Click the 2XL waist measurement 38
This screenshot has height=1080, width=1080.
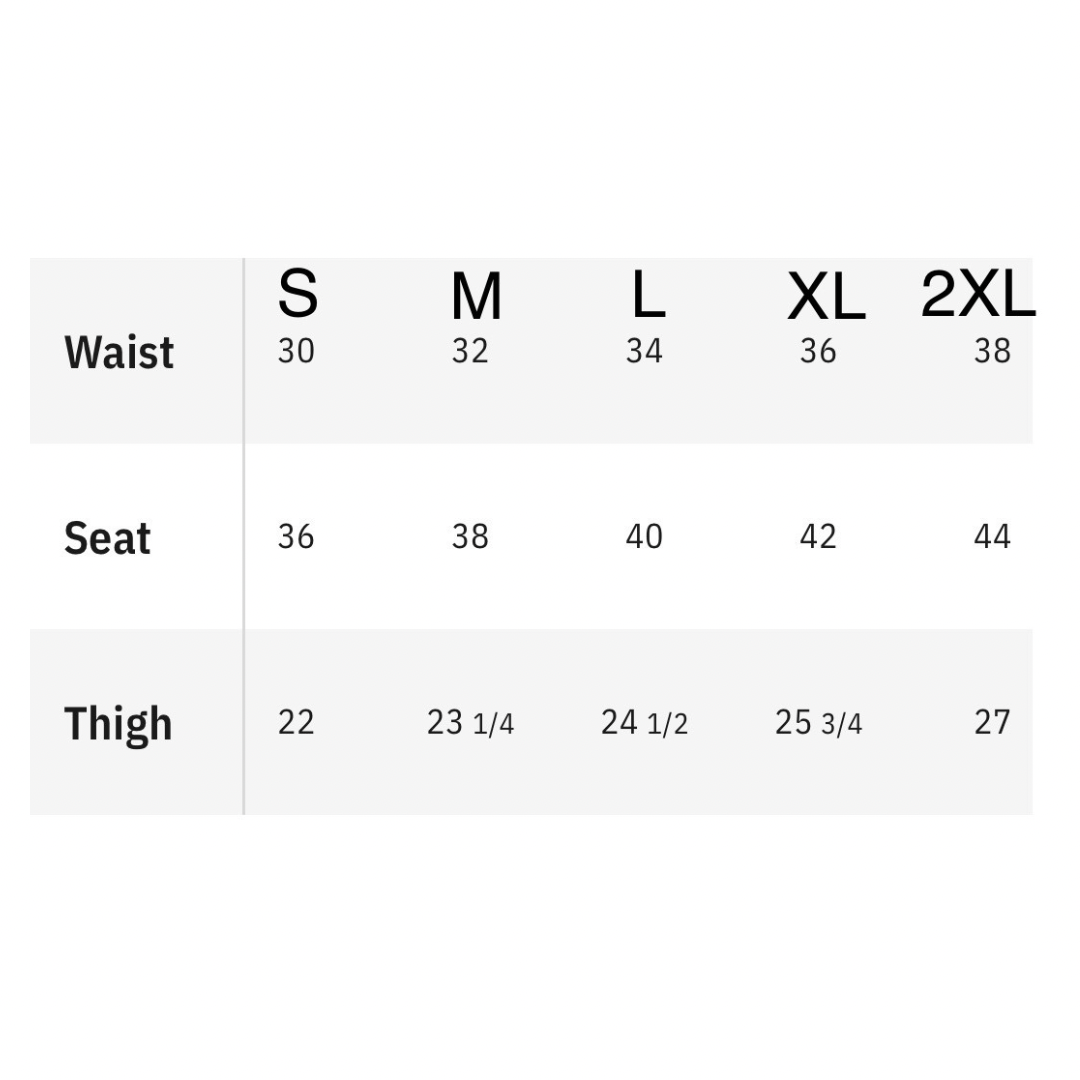(992, 352)
